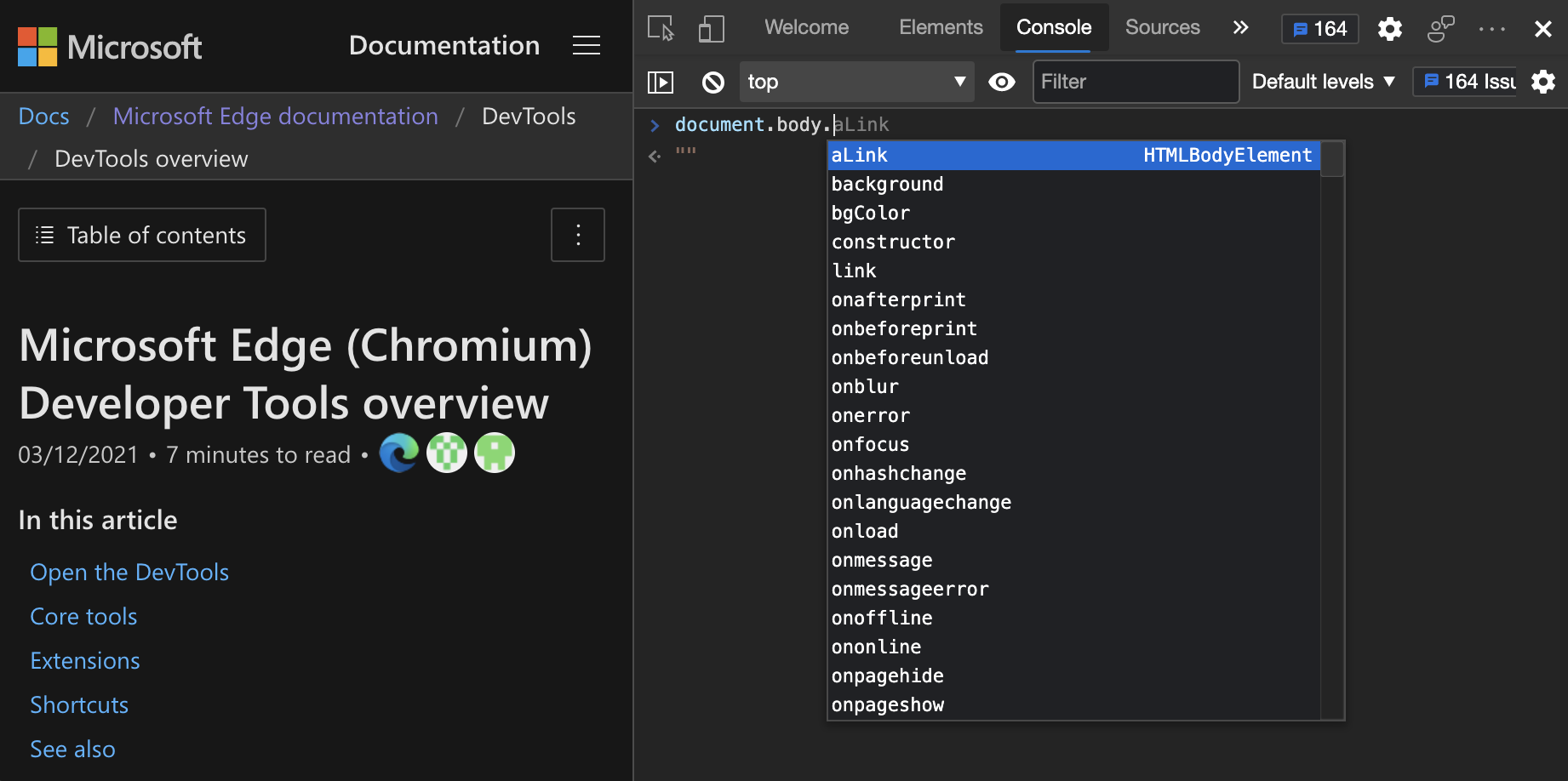Select the Console tab
Screen dimensions: 1568x781
(x=1054, y=27)
